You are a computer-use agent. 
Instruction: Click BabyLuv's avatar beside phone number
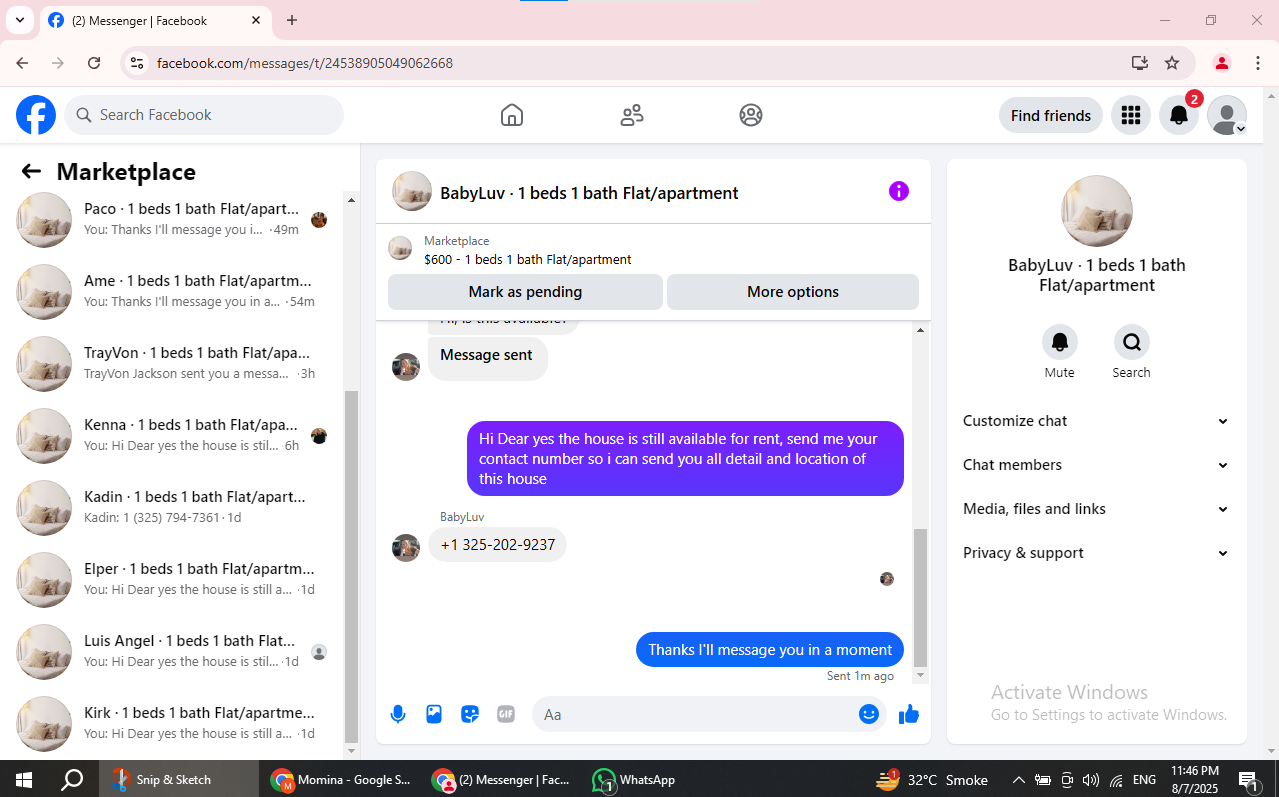(x=406, y=547)
